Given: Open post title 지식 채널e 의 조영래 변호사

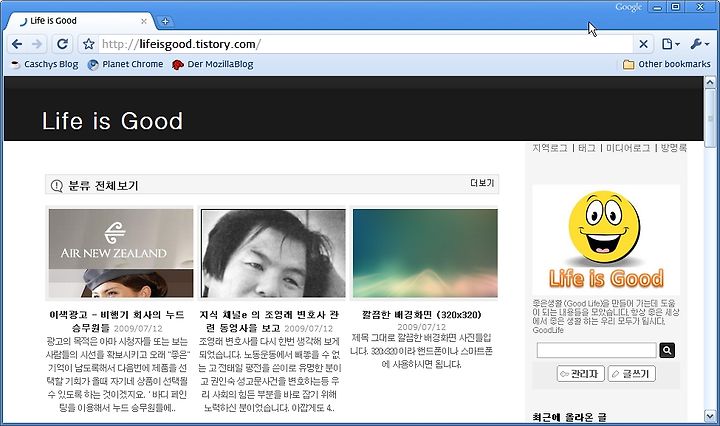Looking at the screenshot, I should coord(269,321).
